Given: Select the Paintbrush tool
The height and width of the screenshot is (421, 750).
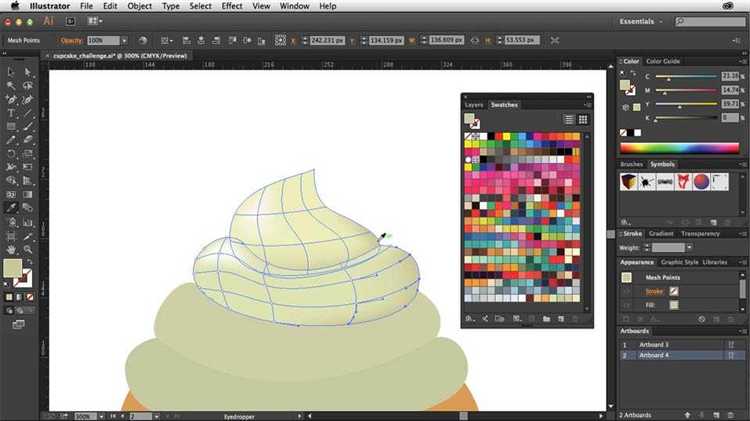Looking at the screenshot, I should pyautogui.click(x=28, y=127).
